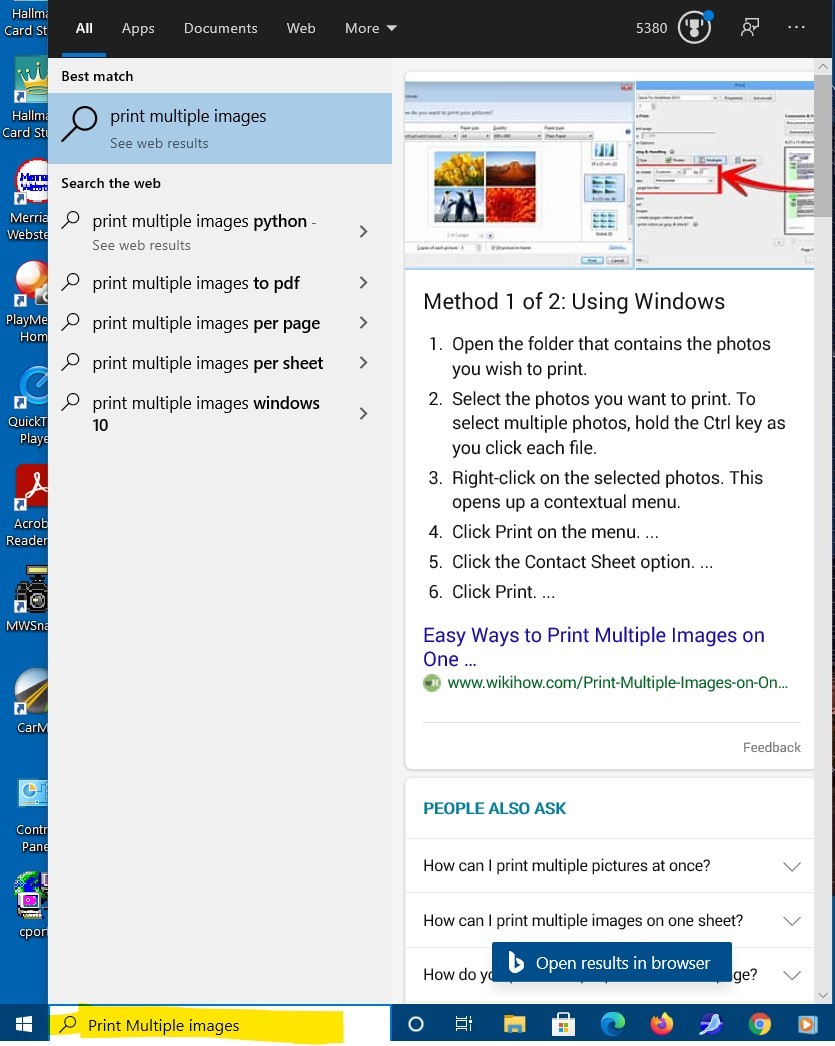
Task: Select the best match 'print multiple images'
Action: 220,128
